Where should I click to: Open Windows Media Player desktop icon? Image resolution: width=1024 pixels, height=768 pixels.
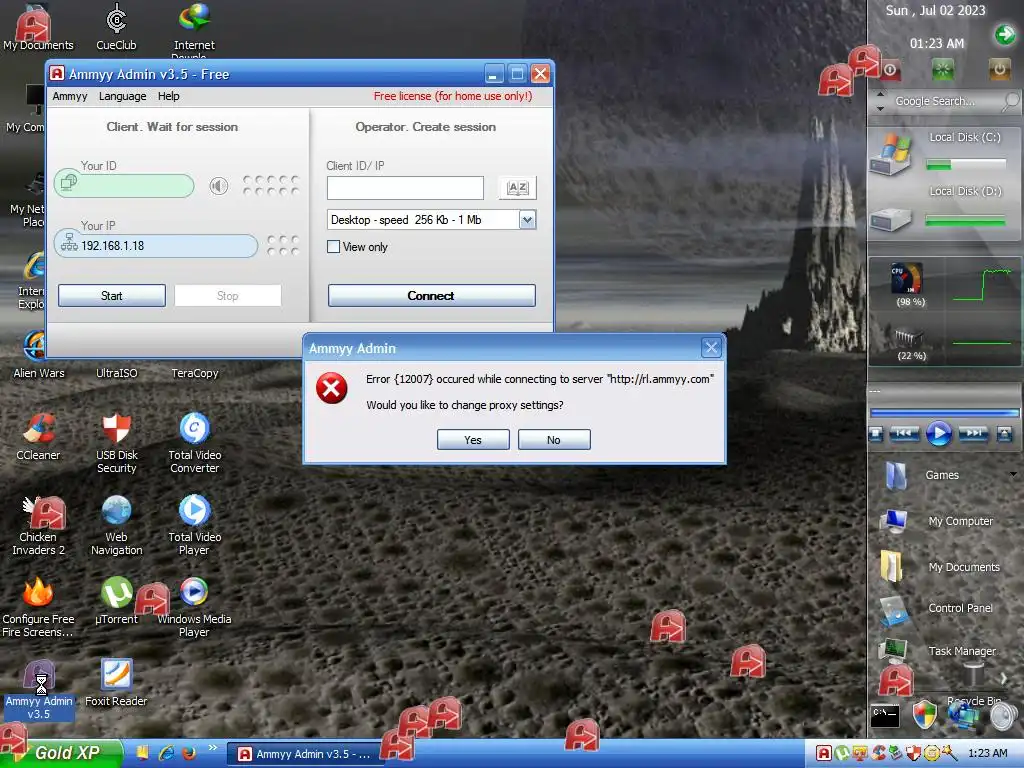[195, 607]
